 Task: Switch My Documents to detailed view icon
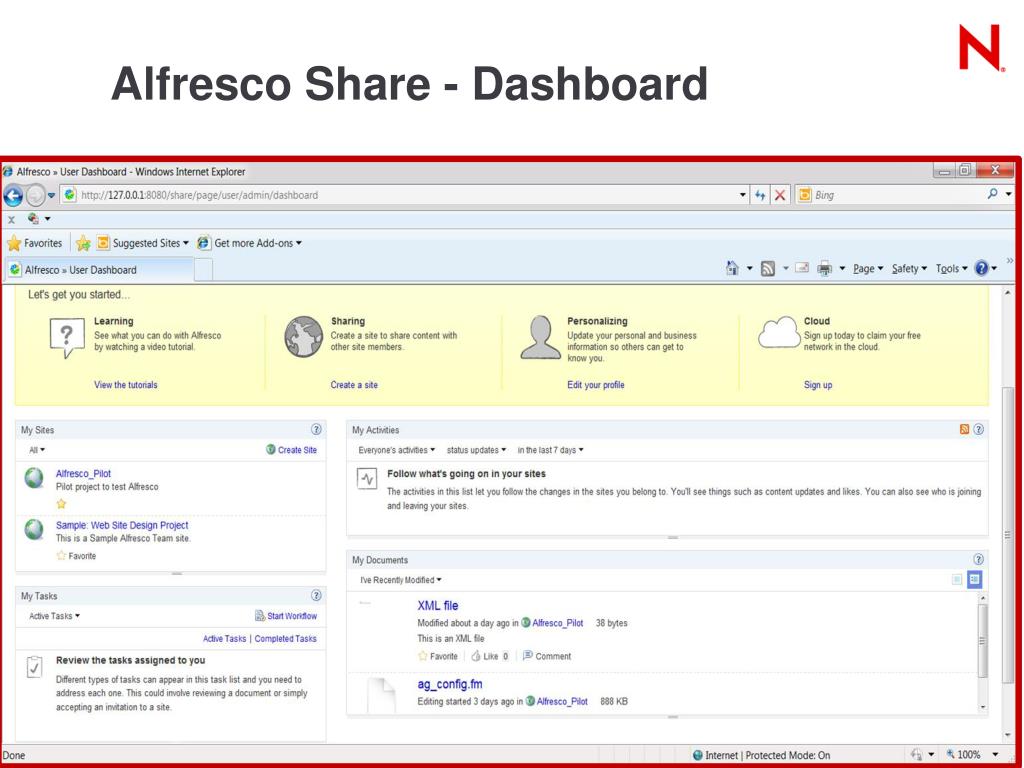[974, 579]
